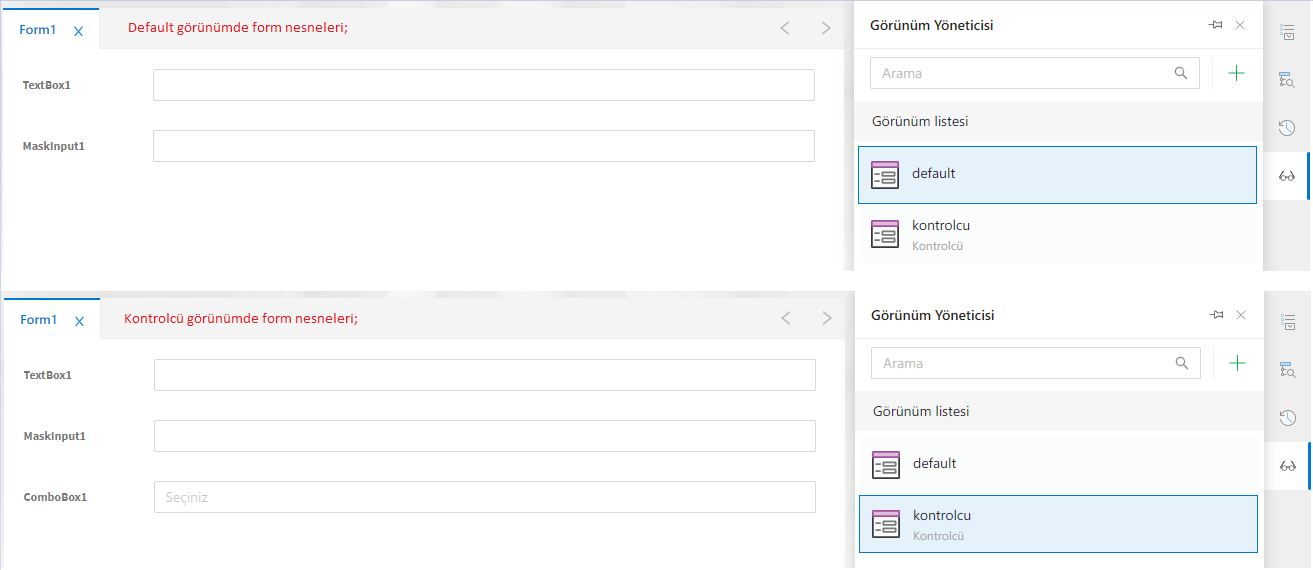Click the green plus icon in the lower view manager

point(1237,363)
